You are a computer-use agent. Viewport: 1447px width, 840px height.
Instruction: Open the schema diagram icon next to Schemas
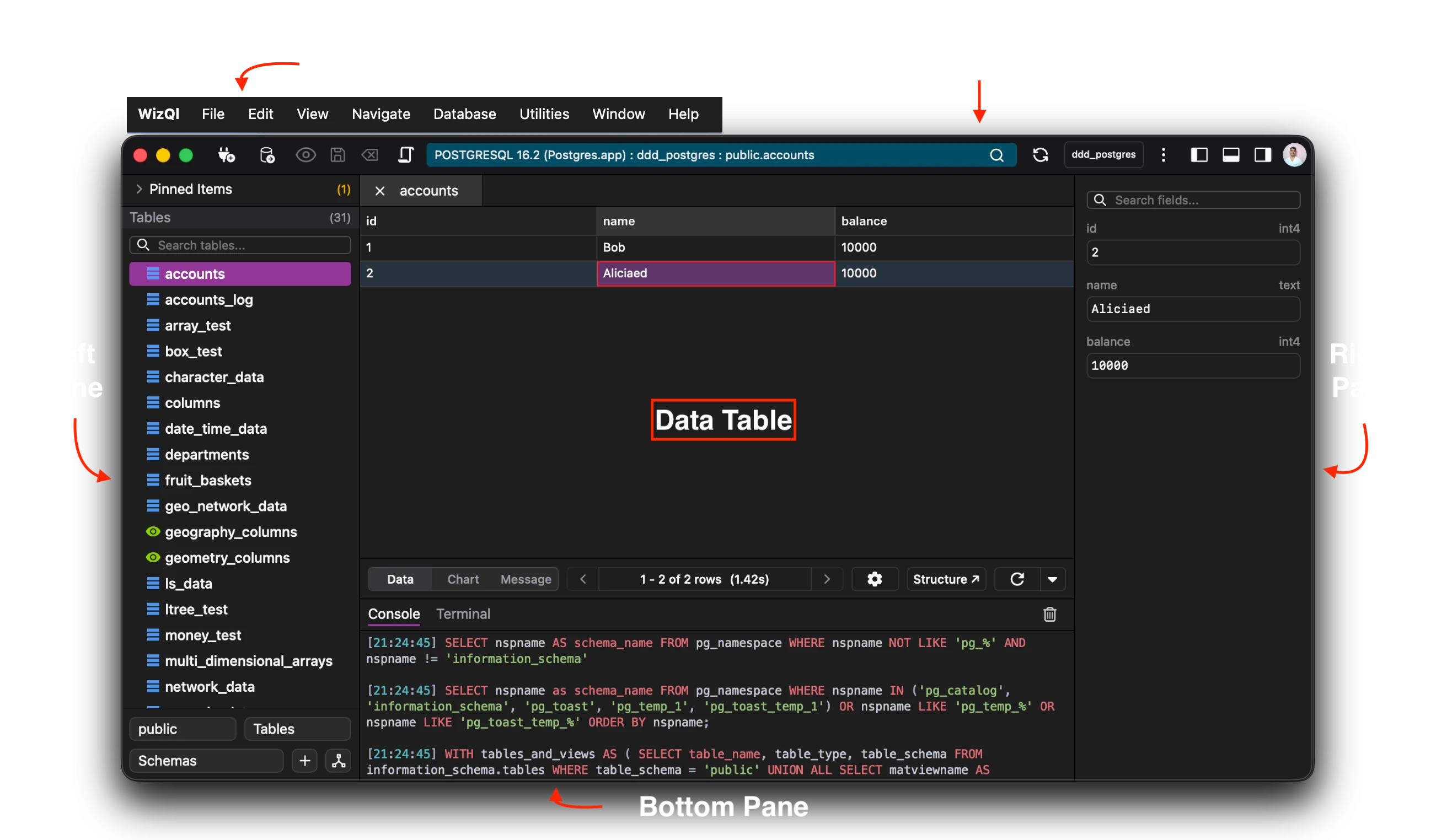[338, 761]
